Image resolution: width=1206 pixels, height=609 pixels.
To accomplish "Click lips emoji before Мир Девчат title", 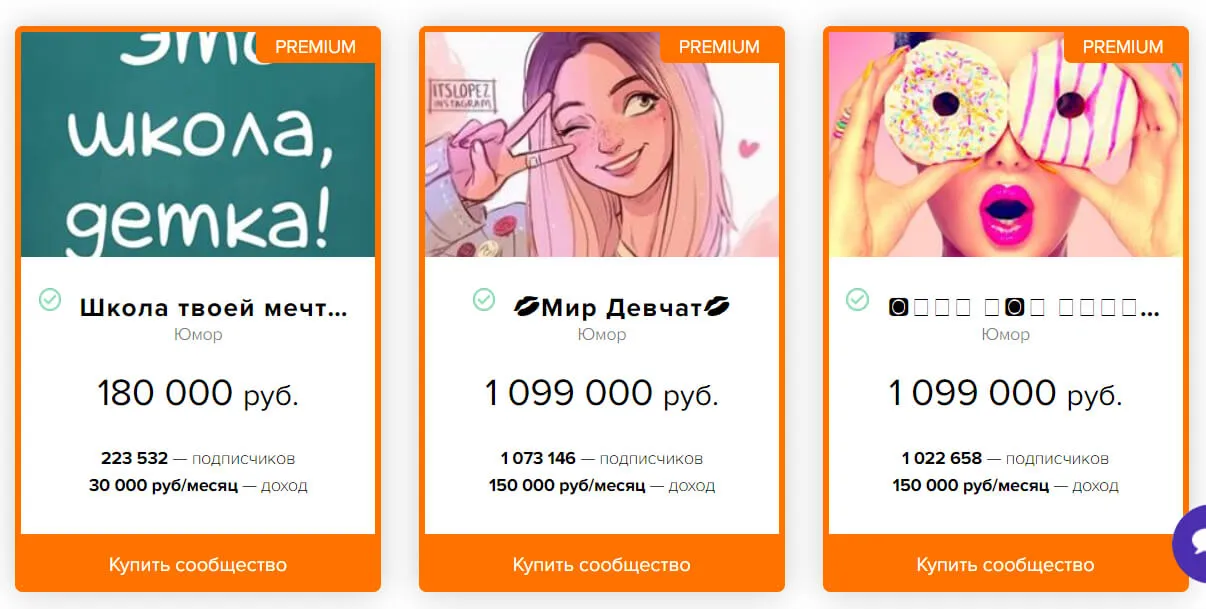I will pos(527,308).
